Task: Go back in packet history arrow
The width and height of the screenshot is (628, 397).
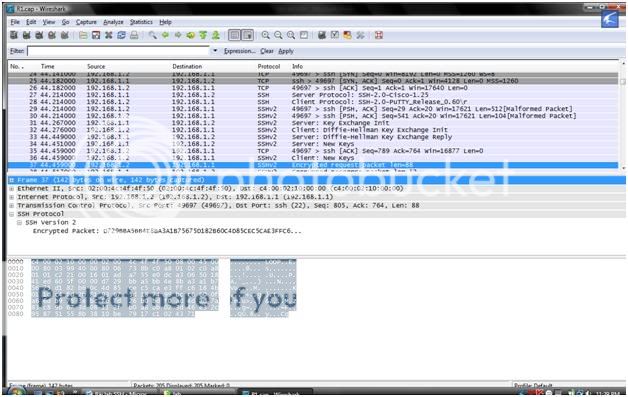Action: (165, 35)
